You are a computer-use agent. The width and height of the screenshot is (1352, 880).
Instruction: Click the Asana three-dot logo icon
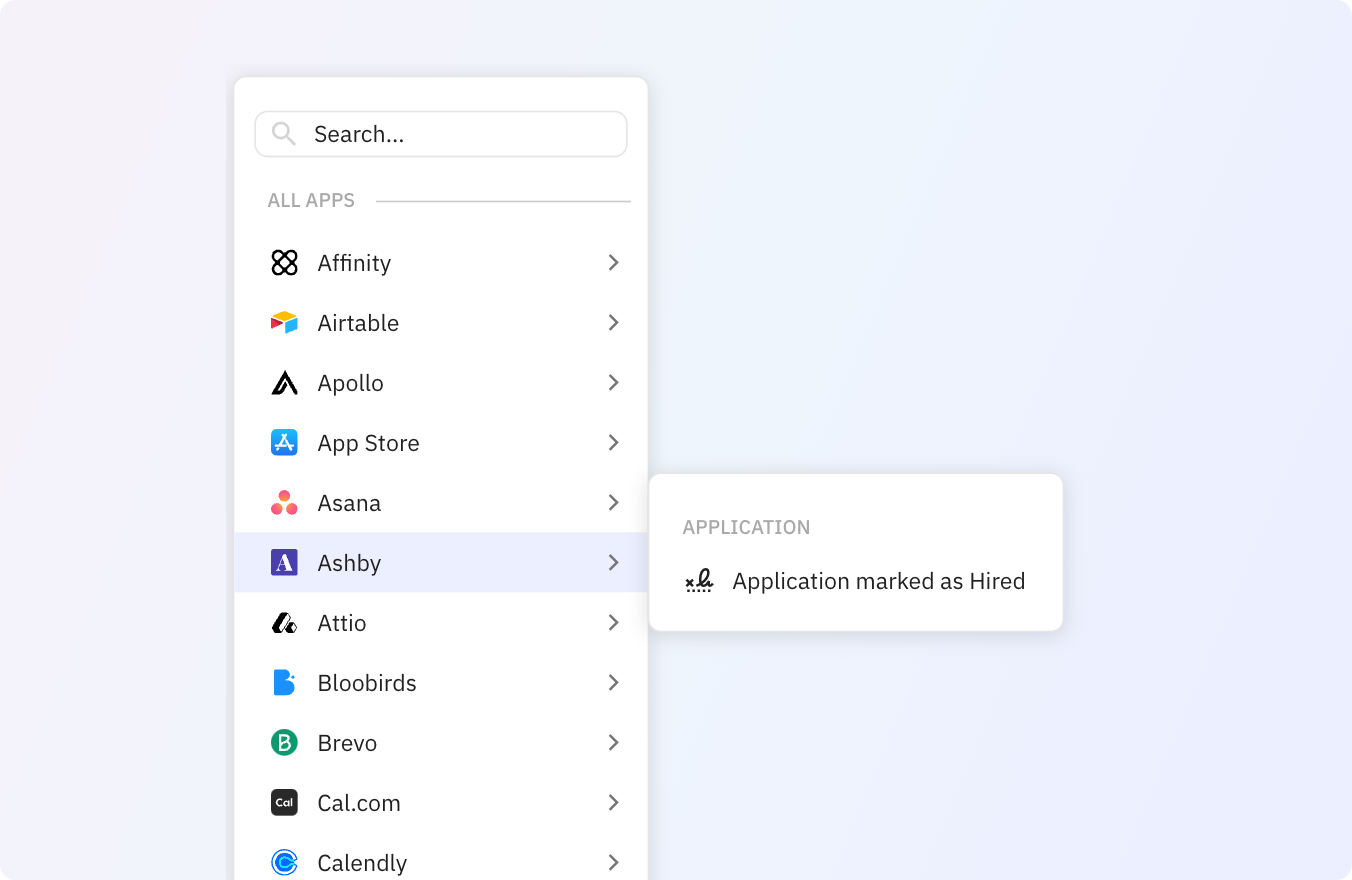(x=285, y=503)
